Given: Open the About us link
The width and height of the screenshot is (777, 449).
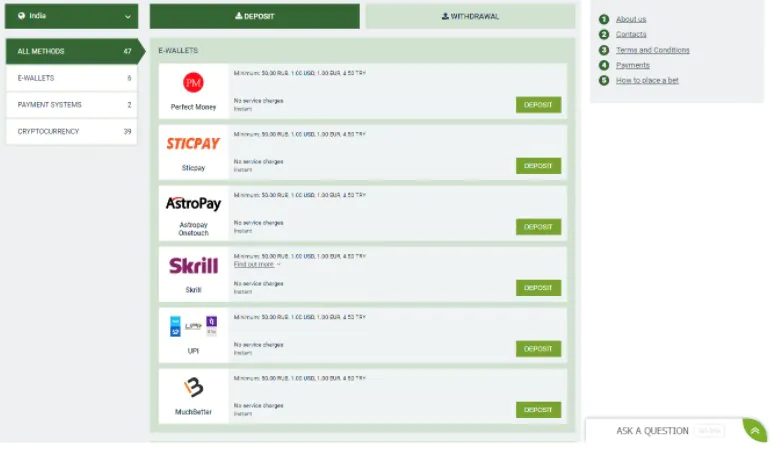Looking at the screenshot, I should point(631,19).
